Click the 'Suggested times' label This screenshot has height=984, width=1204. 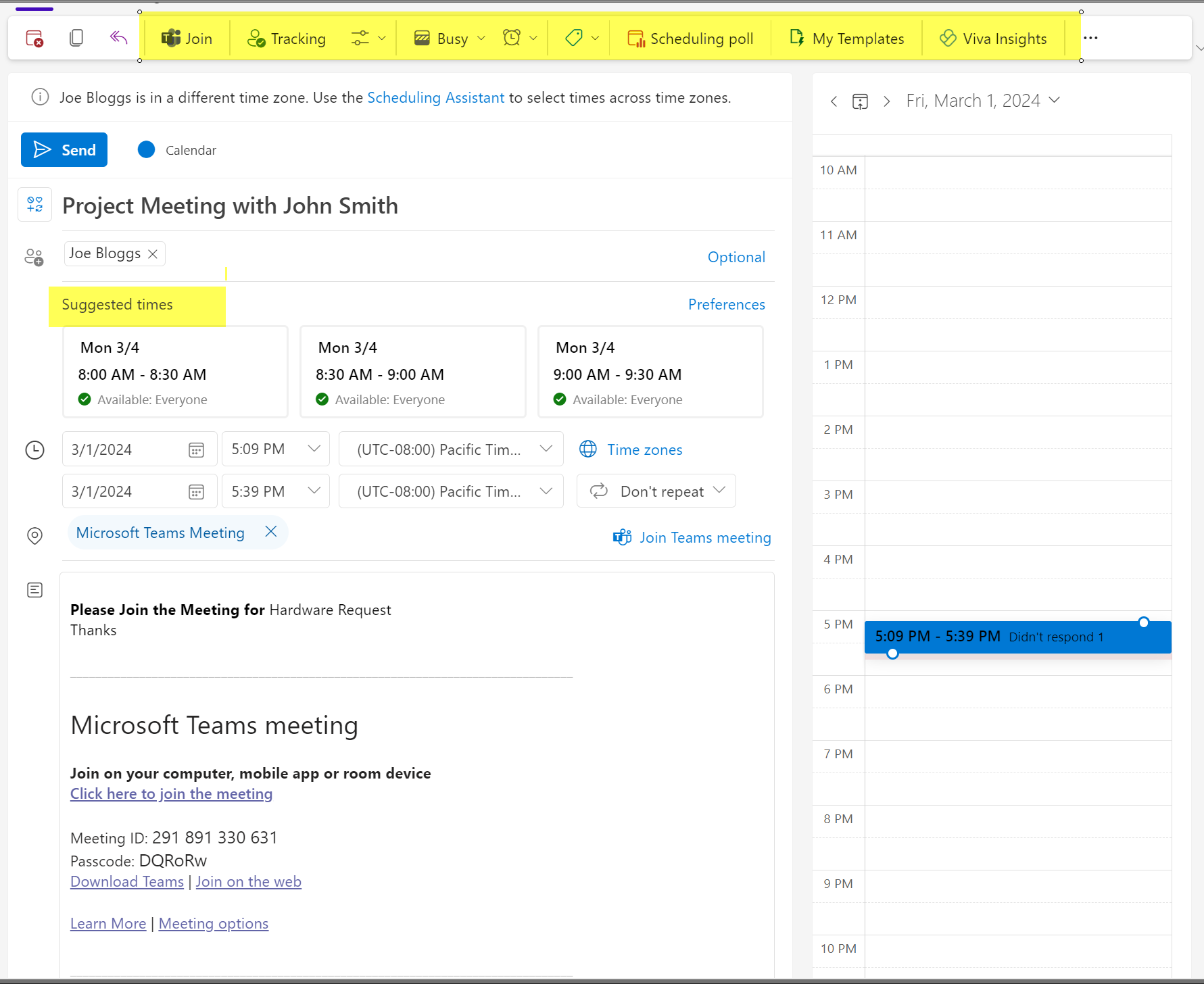(117, 304)
